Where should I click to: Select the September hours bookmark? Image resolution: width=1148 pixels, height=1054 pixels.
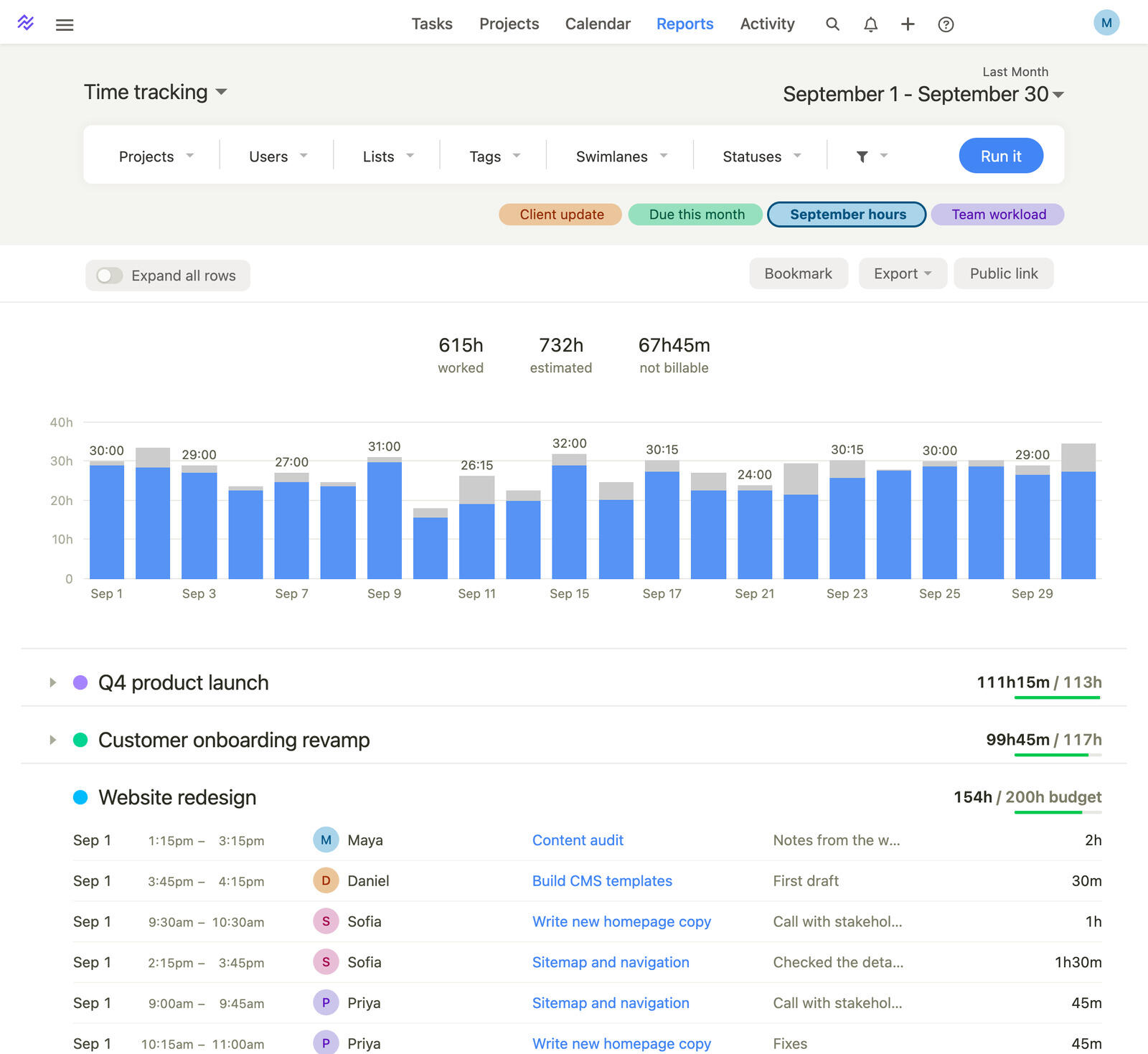(847, 215)
